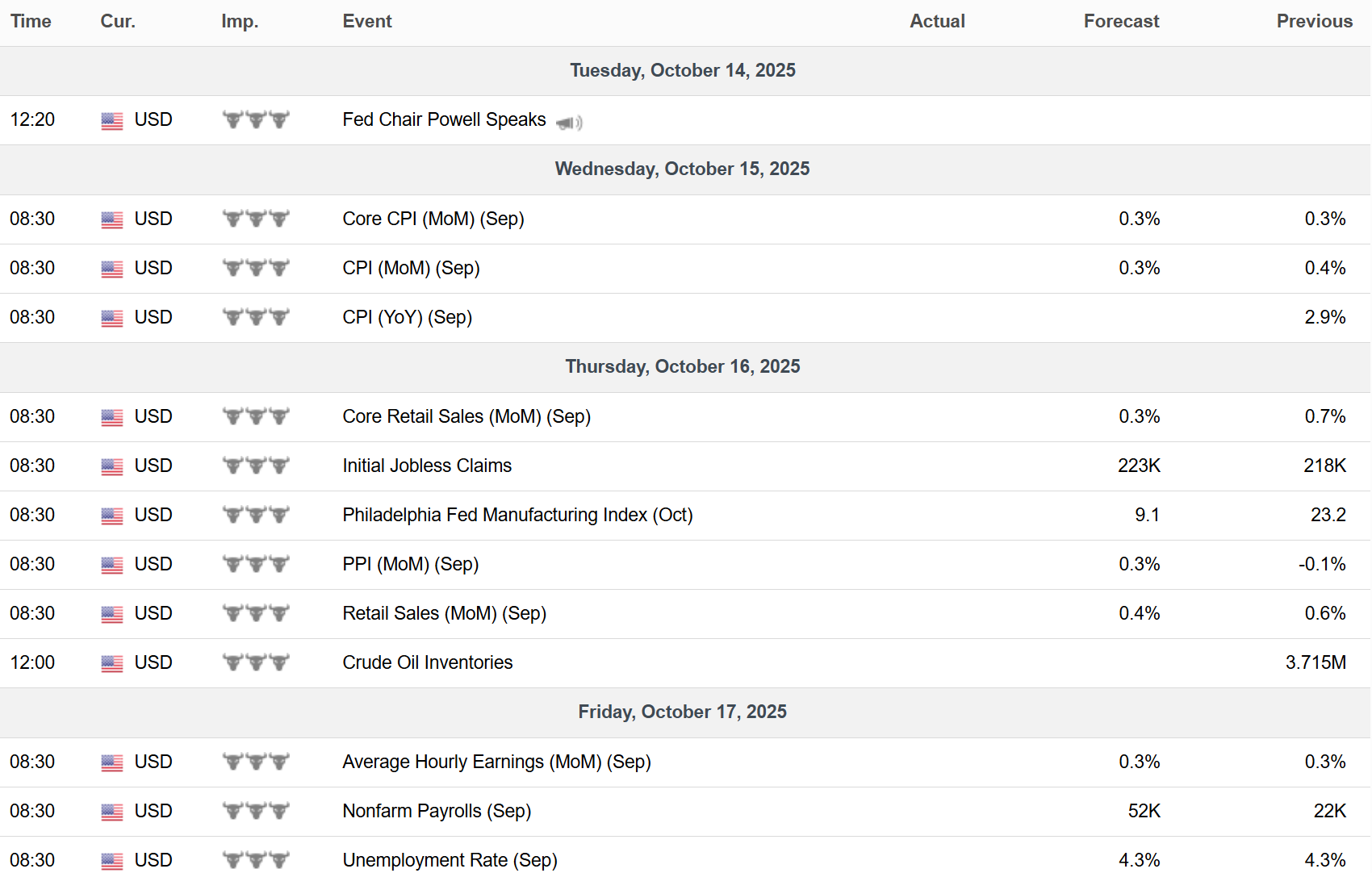Click the US flag in PPI (MoM) row
This screenshot has width=1372, height=873.
pyautogui.click(x=112, y=565)
